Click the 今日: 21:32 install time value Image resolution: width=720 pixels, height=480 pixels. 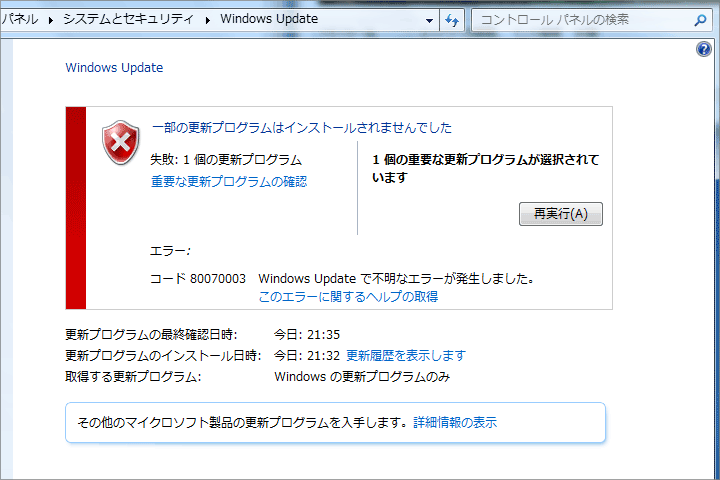pos(307,356)
